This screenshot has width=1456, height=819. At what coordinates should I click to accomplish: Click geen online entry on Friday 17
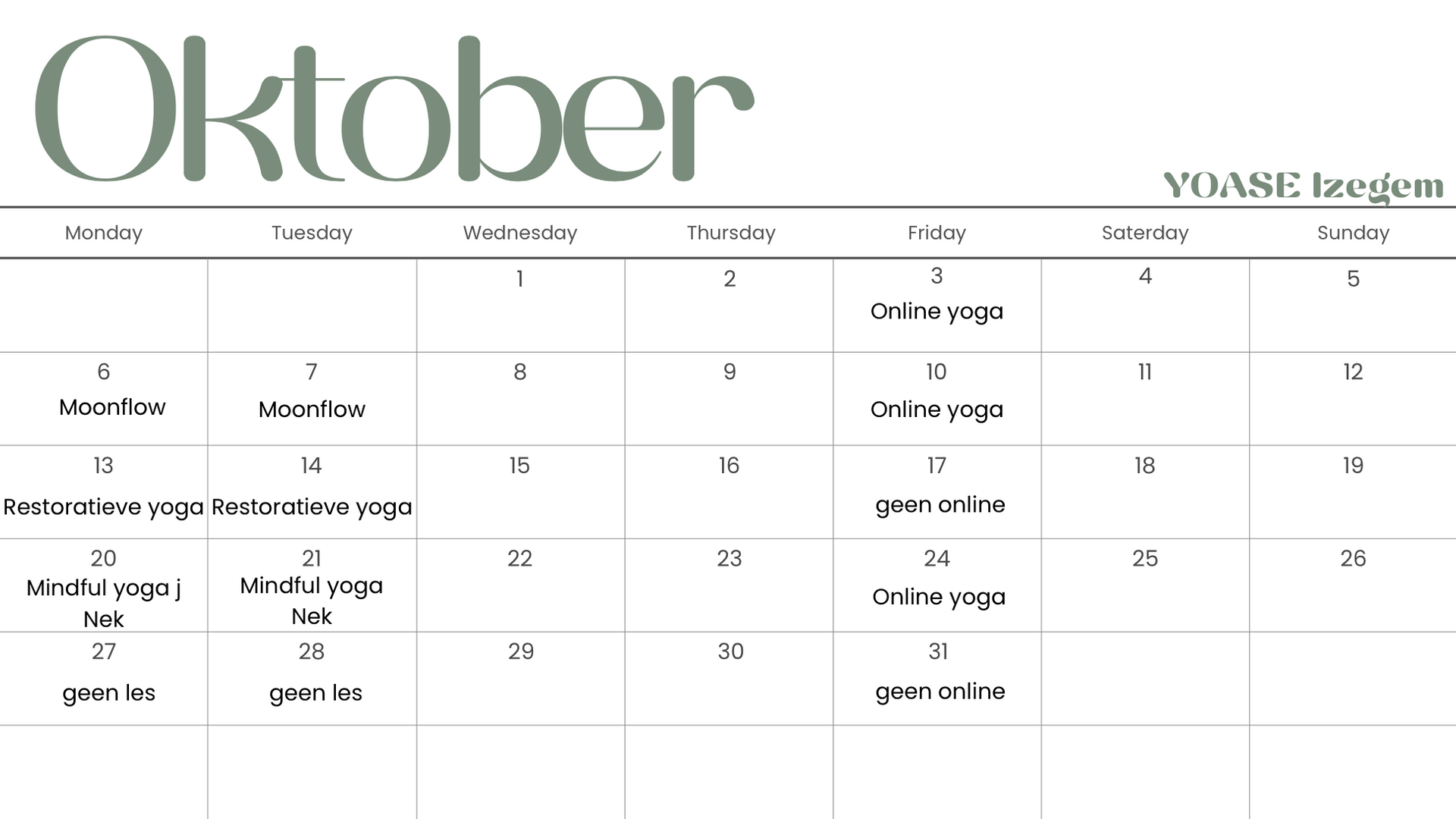[940, 505]
